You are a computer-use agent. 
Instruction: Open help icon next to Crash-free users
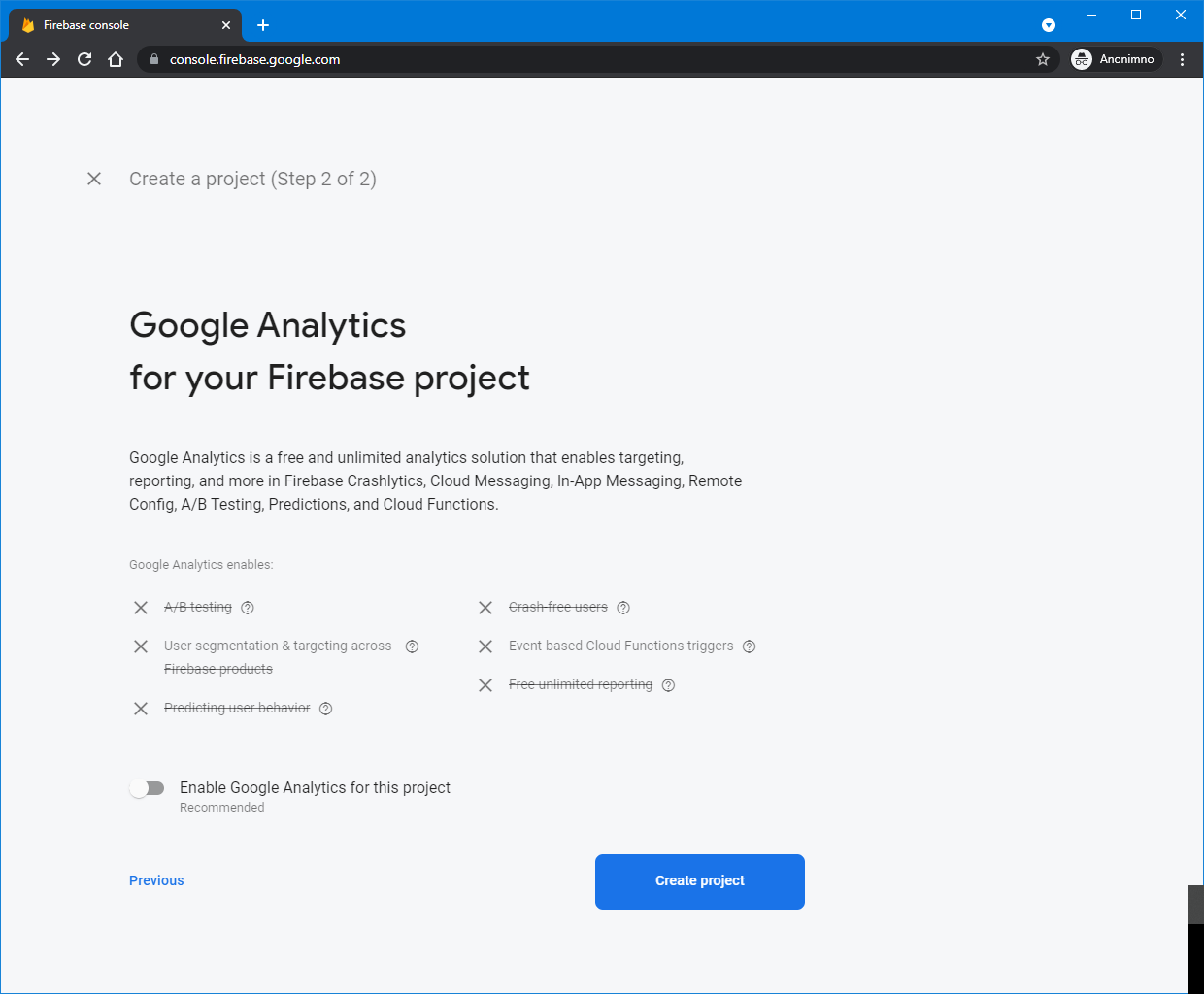(x=623, y=608)
